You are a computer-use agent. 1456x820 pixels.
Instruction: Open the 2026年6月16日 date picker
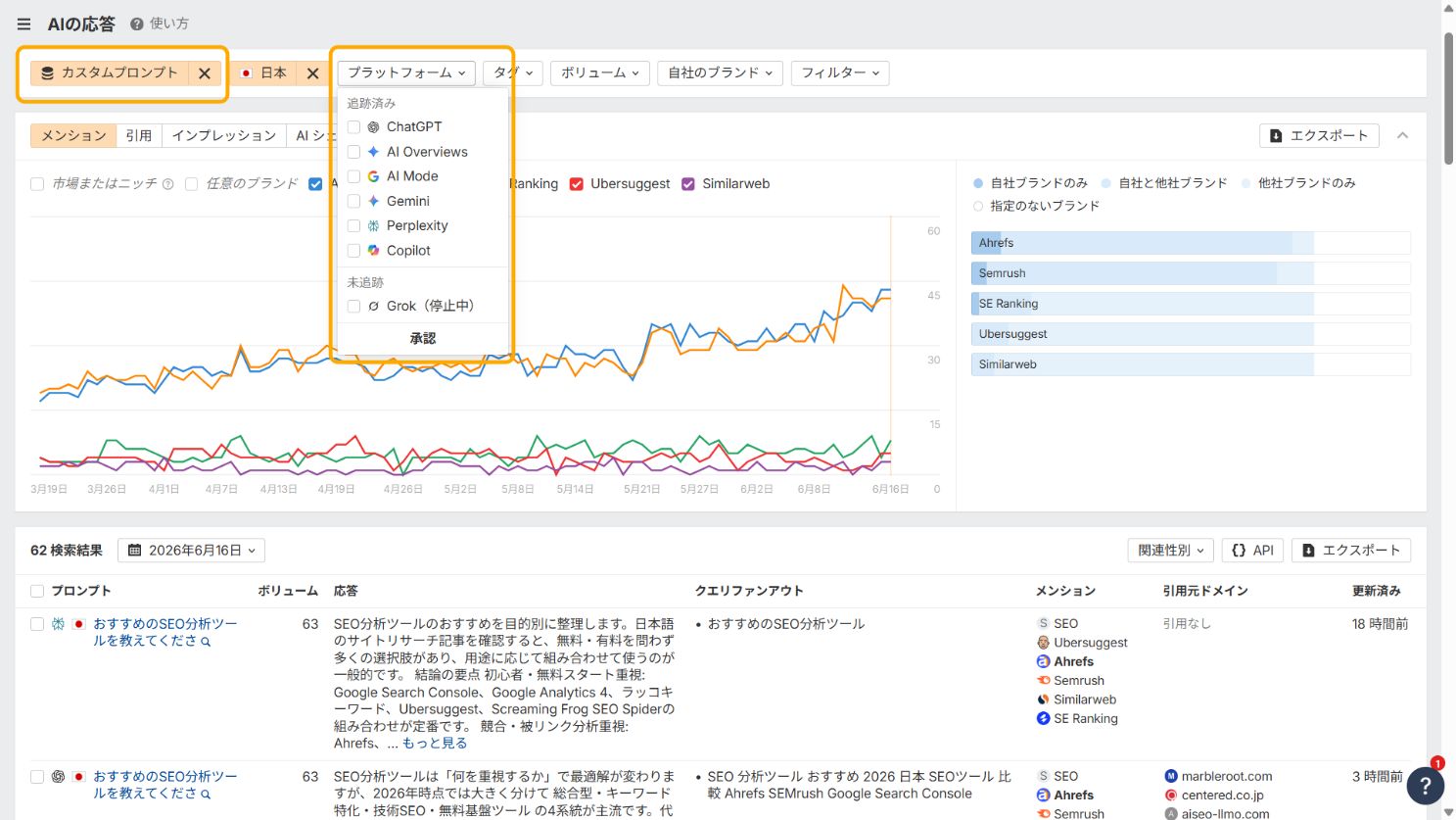(x=191, y=551)
